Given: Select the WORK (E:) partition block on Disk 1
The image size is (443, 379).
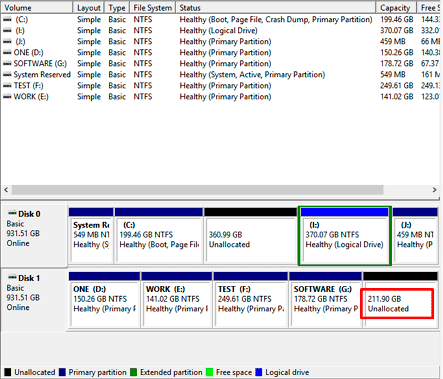Looking at the screenshot, I should click(x=177, y=300).
